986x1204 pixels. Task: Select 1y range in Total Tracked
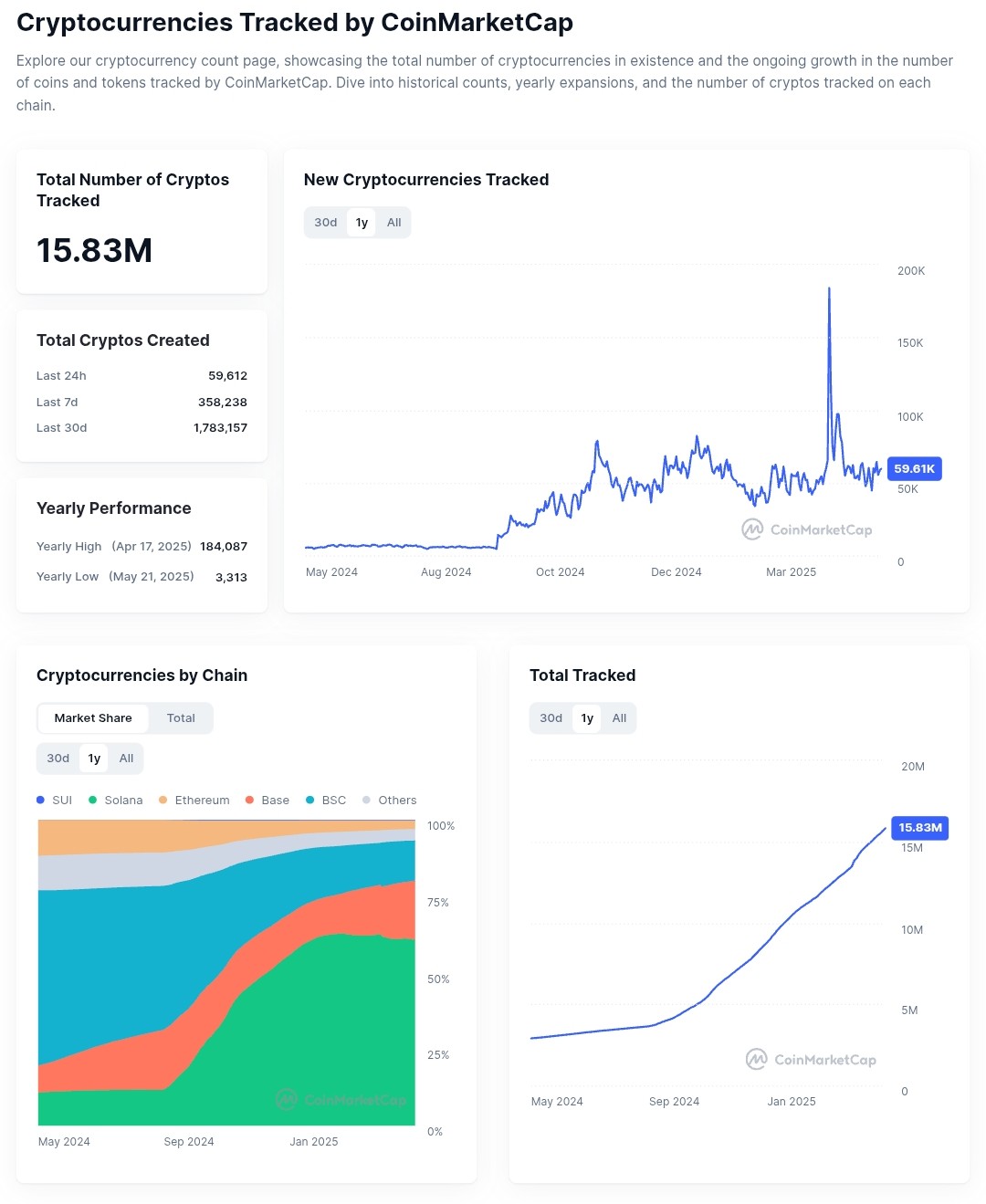click(587, 718)
